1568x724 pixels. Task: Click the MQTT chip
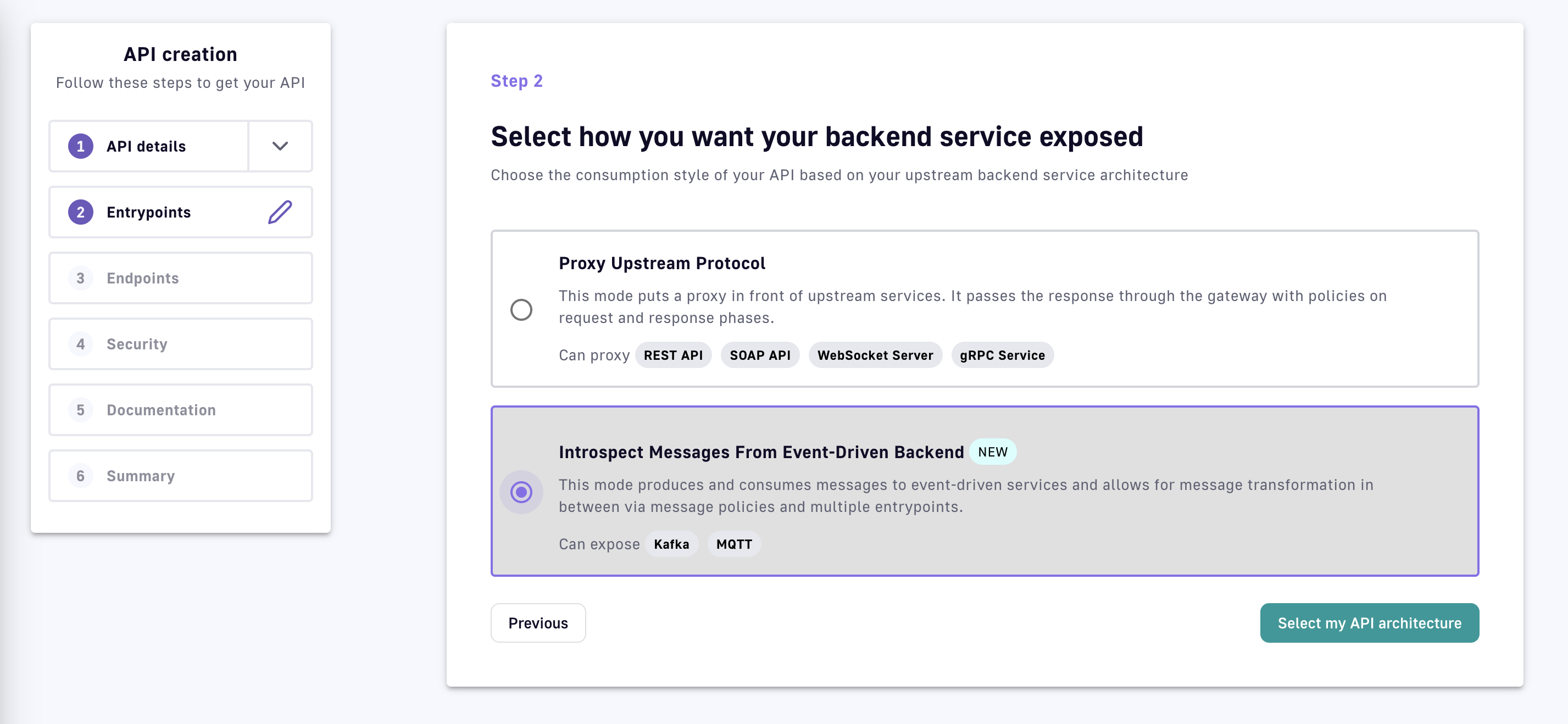[x=733, y=544]
